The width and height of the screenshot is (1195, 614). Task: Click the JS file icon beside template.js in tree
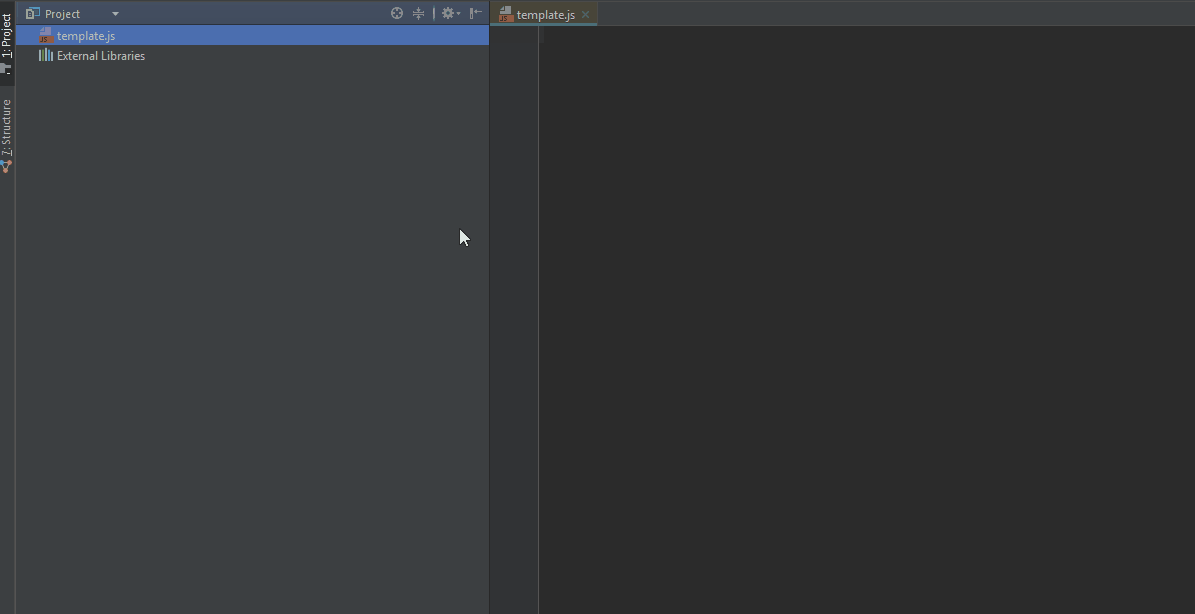tap(45, 36)
